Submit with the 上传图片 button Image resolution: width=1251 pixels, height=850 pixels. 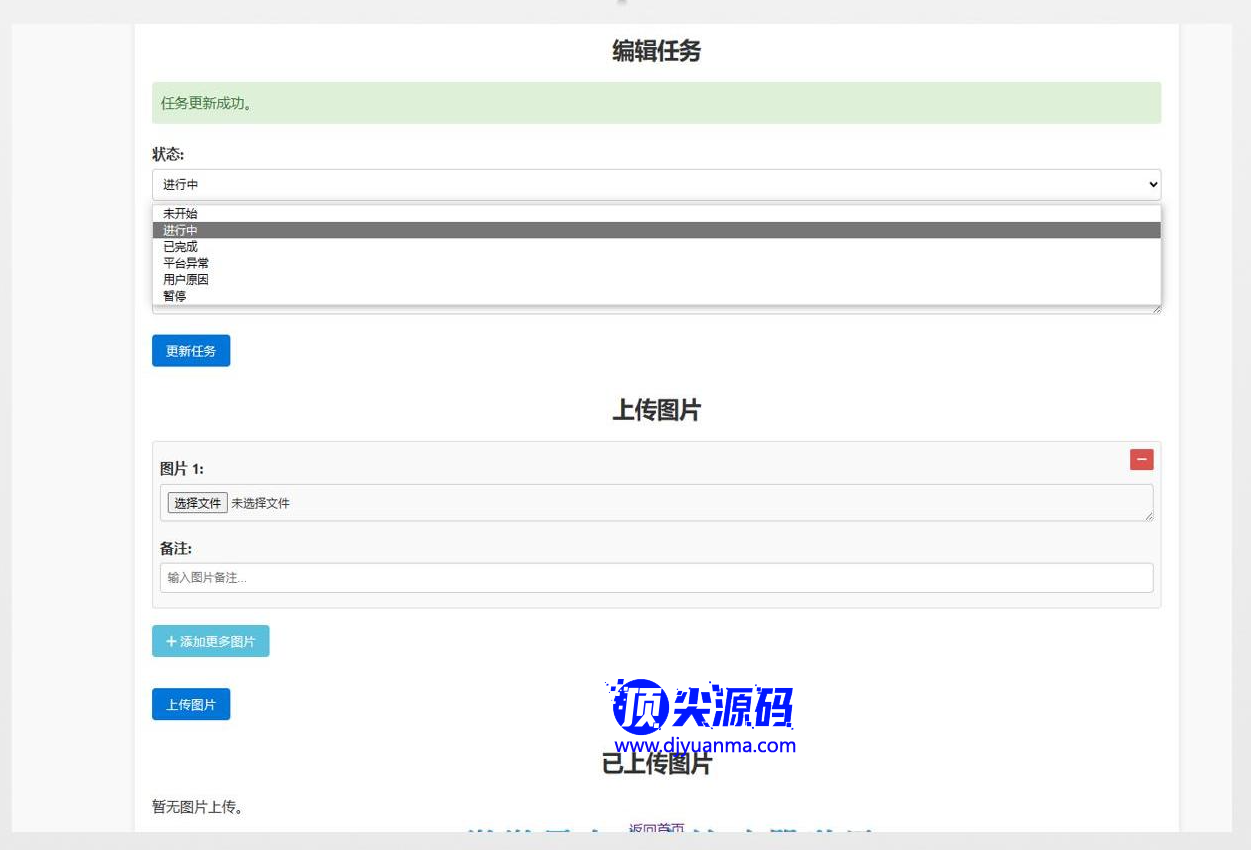(191, 704)
